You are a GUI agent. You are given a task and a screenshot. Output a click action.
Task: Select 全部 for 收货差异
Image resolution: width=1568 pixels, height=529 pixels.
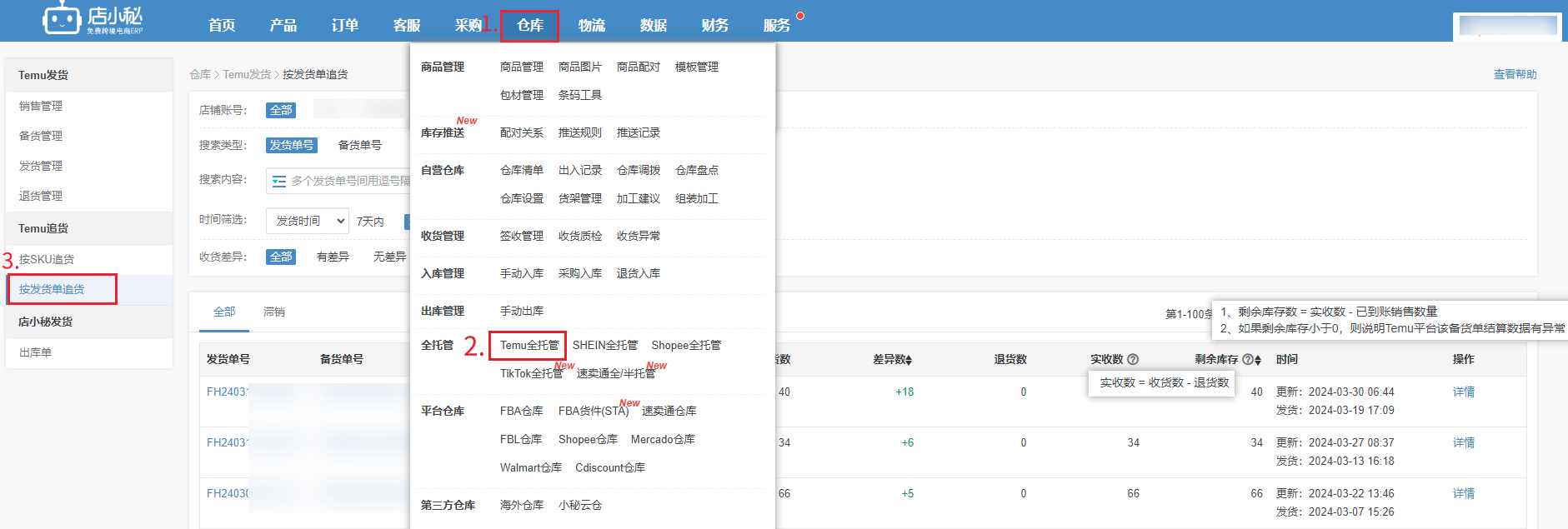[281, 257]
